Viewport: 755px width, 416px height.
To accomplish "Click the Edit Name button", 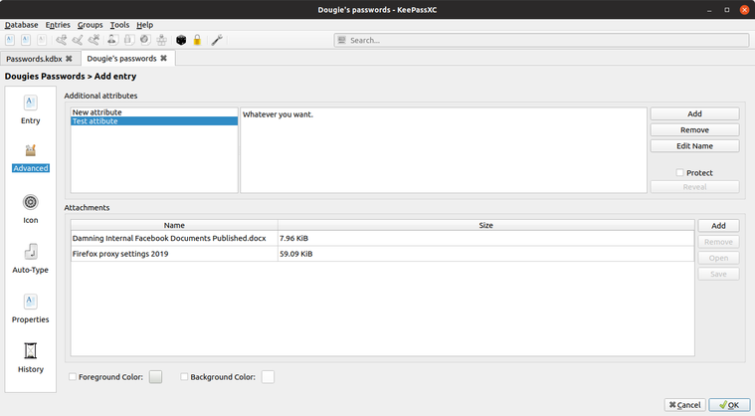I will pyautogui.click(x=694, y=146).
